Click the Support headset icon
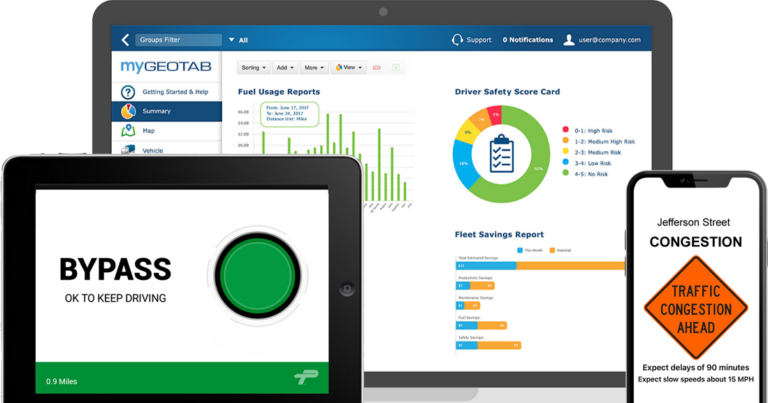The height and width of the screenshot is (403, 768). point(457,40)
